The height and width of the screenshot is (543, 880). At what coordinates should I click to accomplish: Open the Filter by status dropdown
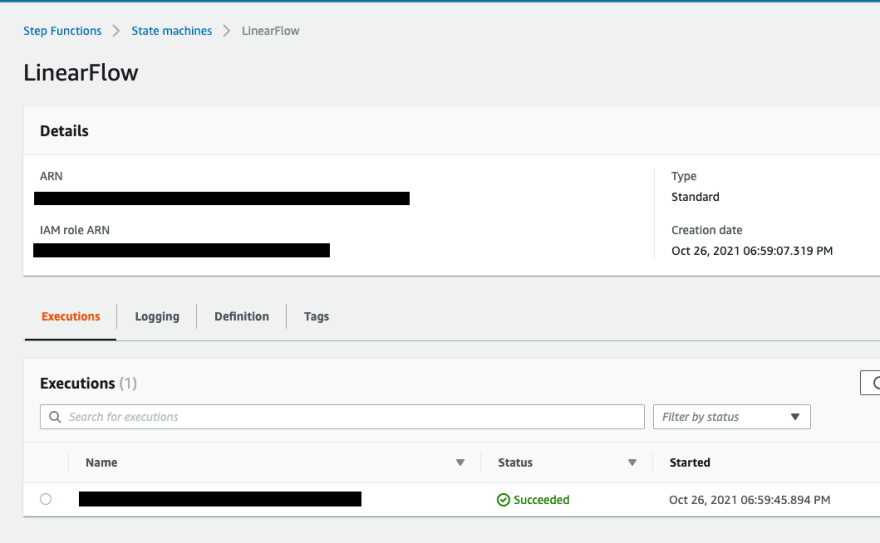point(732,417)
